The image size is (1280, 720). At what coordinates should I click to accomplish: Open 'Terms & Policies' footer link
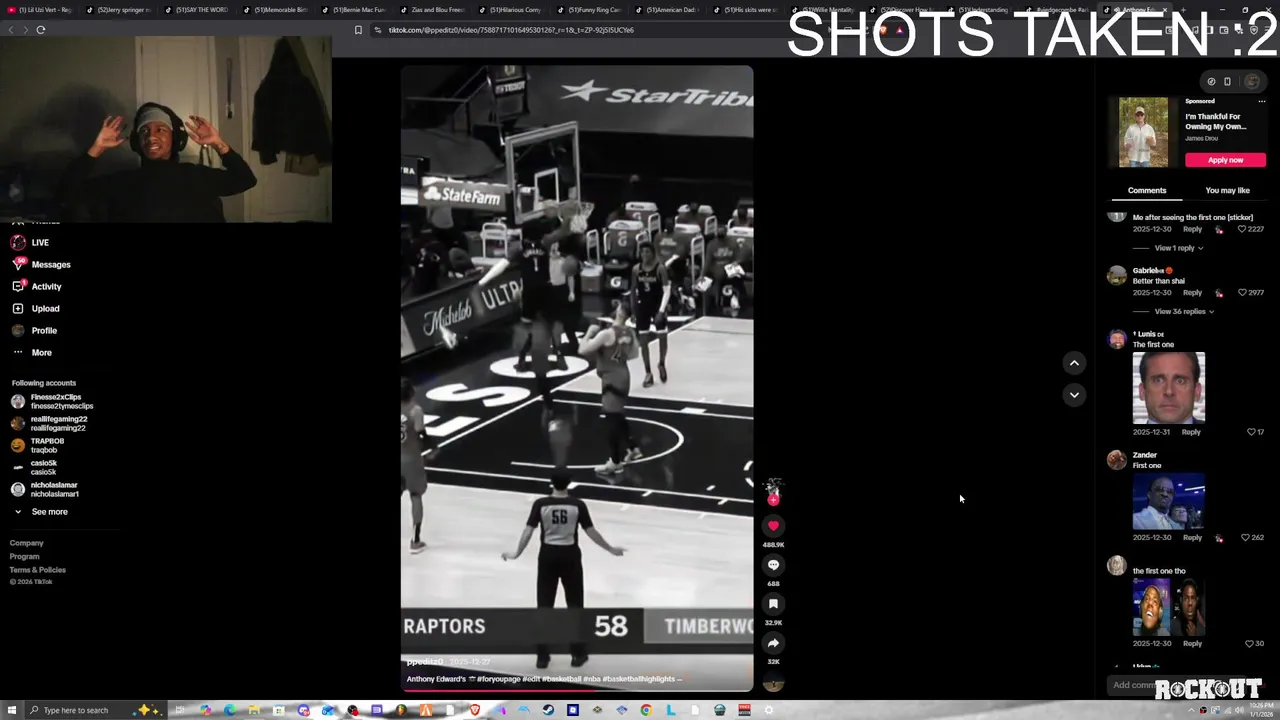pos(38,570)
